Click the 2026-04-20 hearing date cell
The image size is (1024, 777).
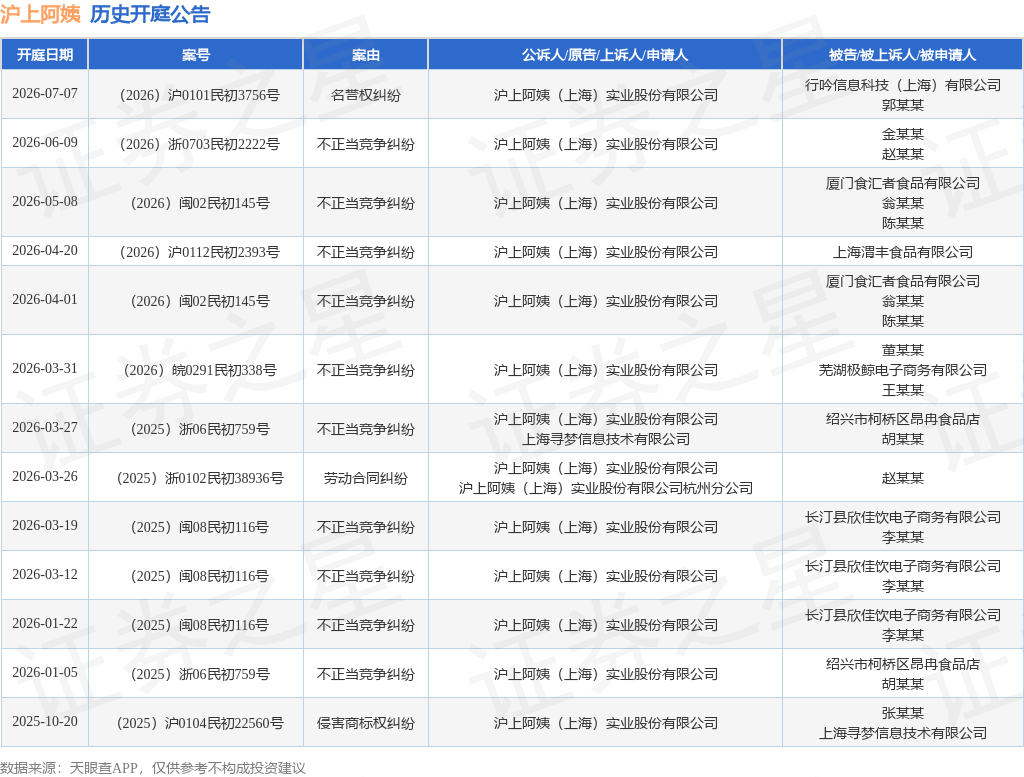tap(44, 251)
